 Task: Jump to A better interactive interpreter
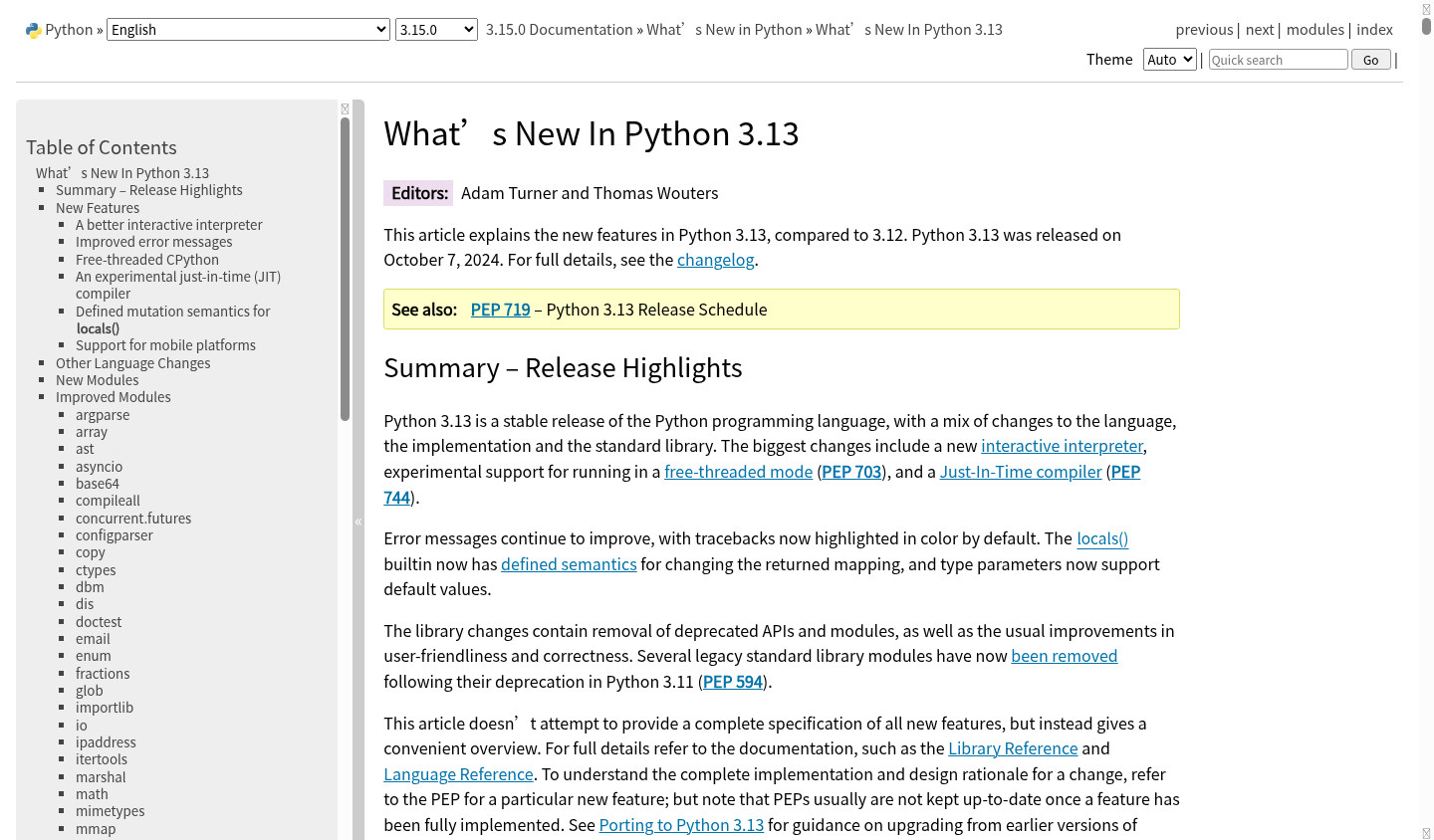coord(169,225)
